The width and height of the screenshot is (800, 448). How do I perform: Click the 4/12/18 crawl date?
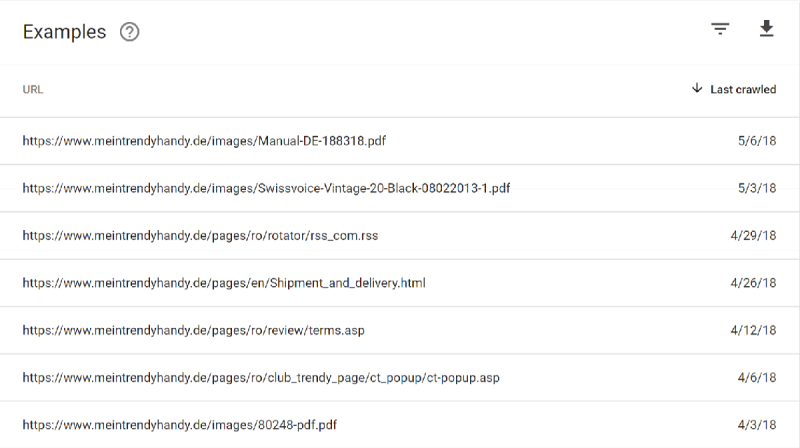coord(753,331)
